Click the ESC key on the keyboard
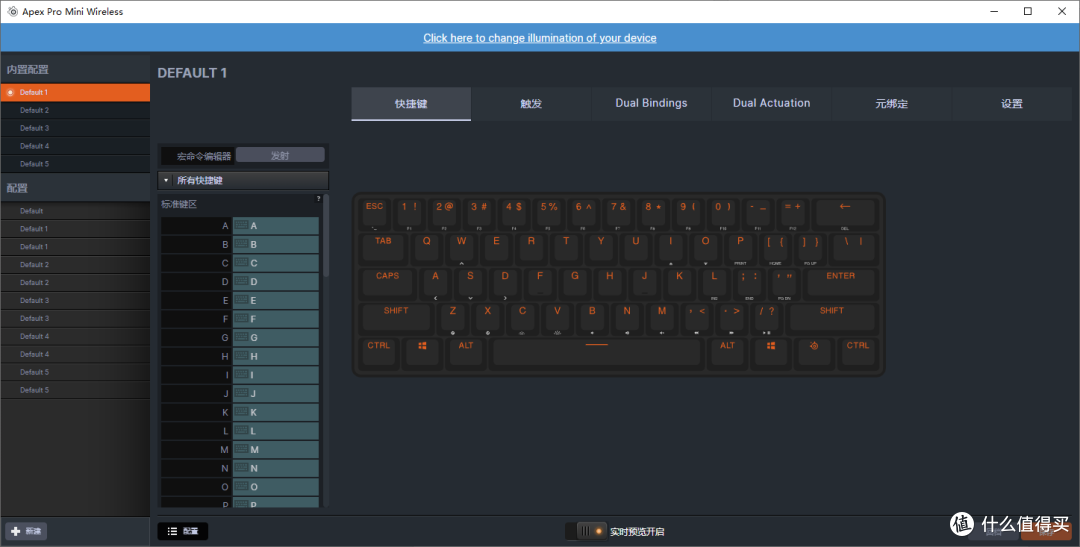Screen dimensions: 1080x547 coord(375,212)
